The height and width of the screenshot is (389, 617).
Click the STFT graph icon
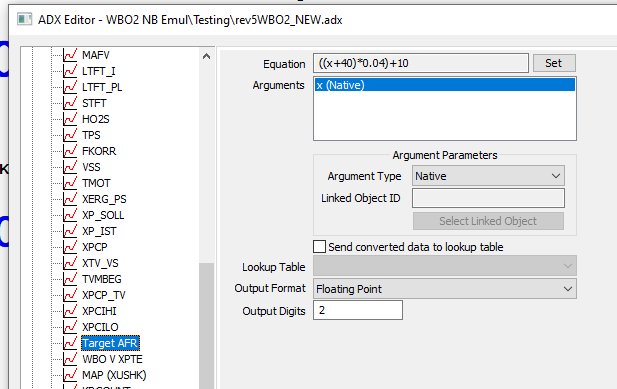[70, 103]
